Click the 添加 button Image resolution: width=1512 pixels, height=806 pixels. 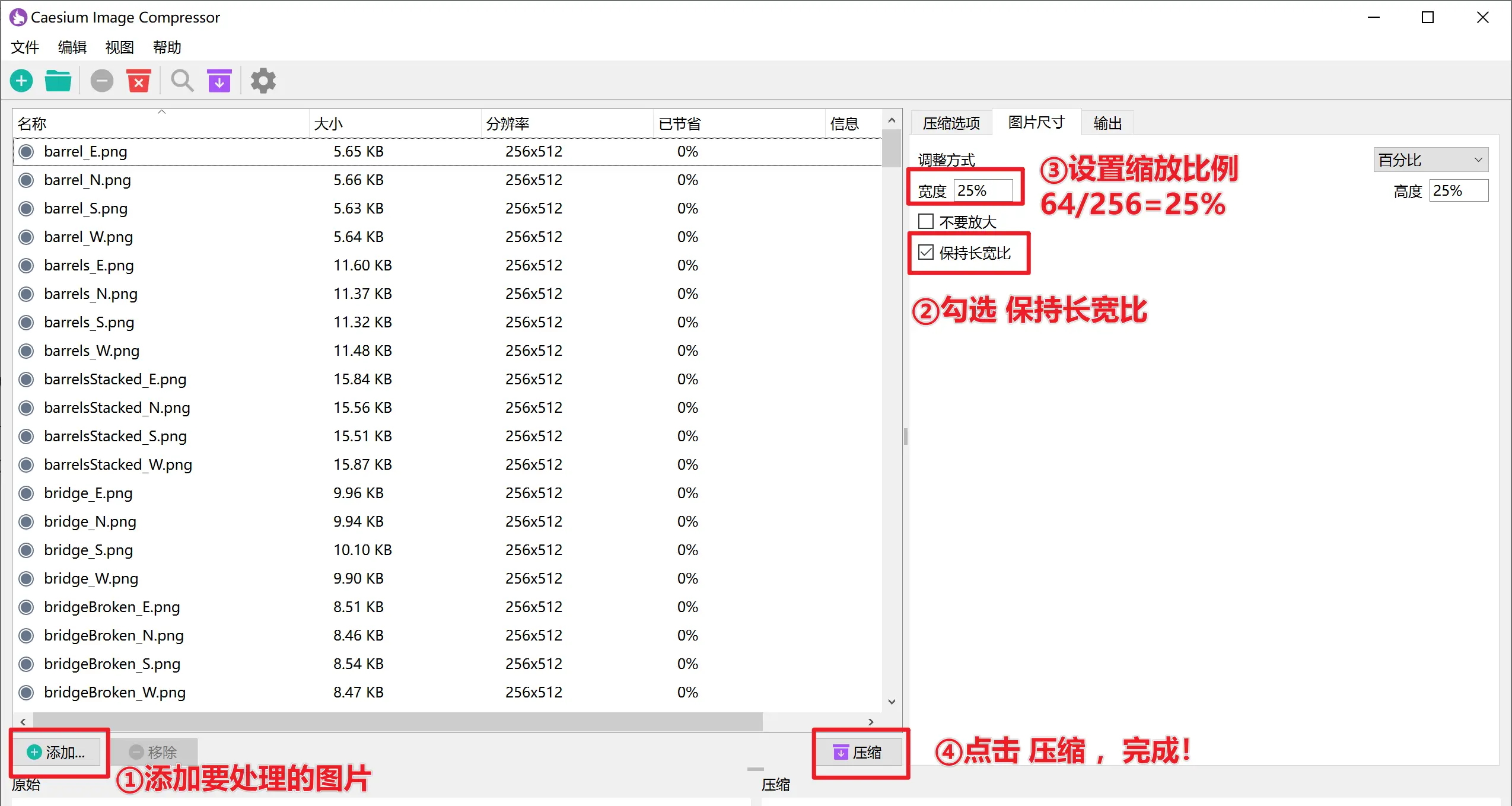[58, 752]
